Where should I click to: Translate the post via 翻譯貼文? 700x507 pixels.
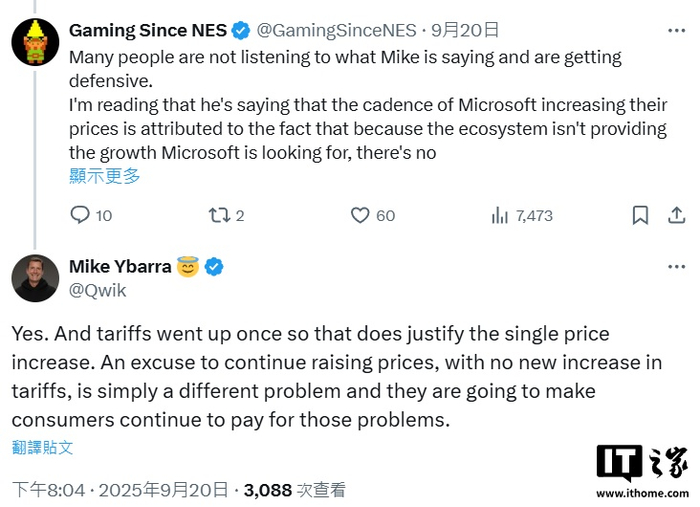tap(43, 447)
